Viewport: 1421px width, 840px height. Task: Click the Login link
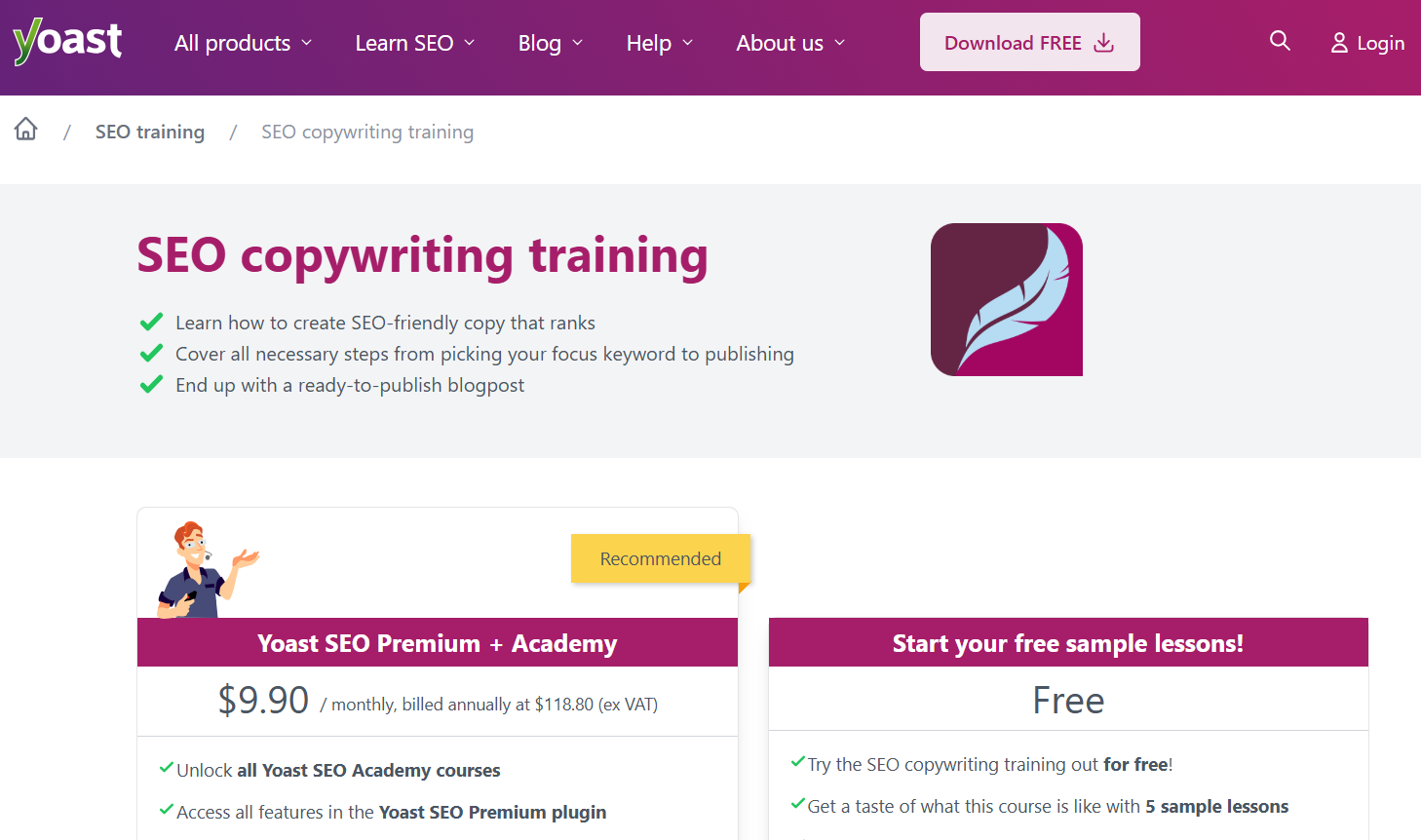tap(1380, 43)
